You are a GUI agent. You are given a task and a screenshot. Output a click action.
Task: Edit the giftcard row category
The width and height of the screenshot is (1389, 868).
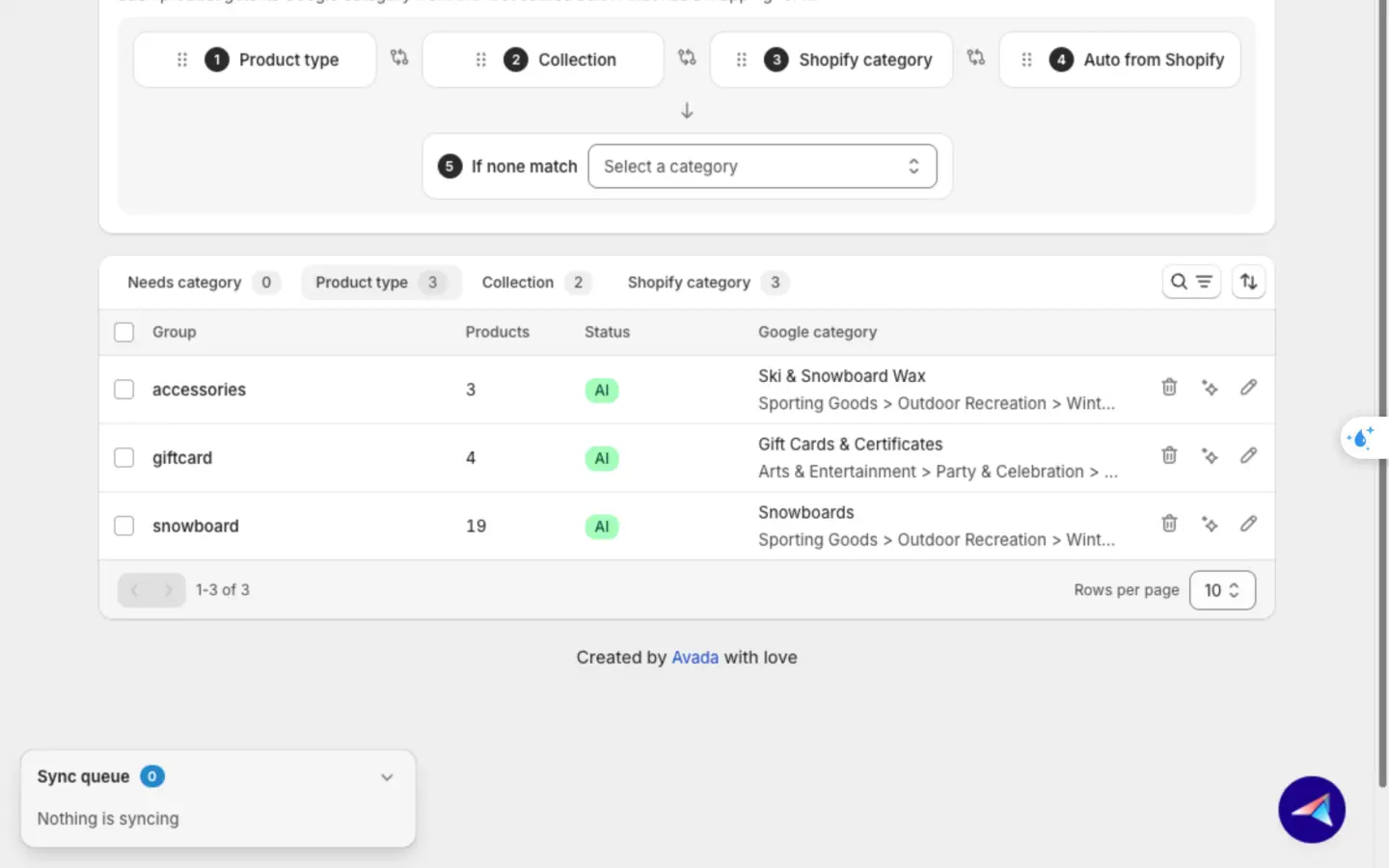1248,455
